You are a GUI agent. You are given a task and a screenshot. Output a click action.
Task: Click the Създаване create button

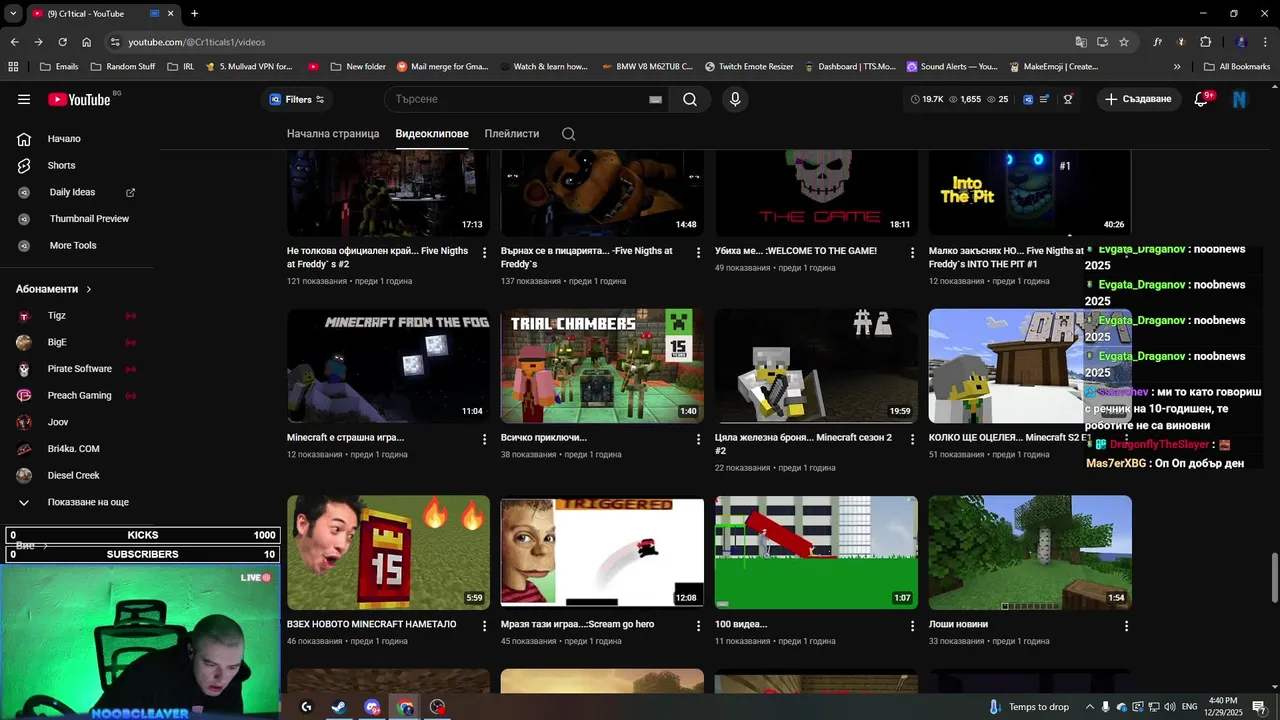pyautogui.click(x=1138, y=99)
